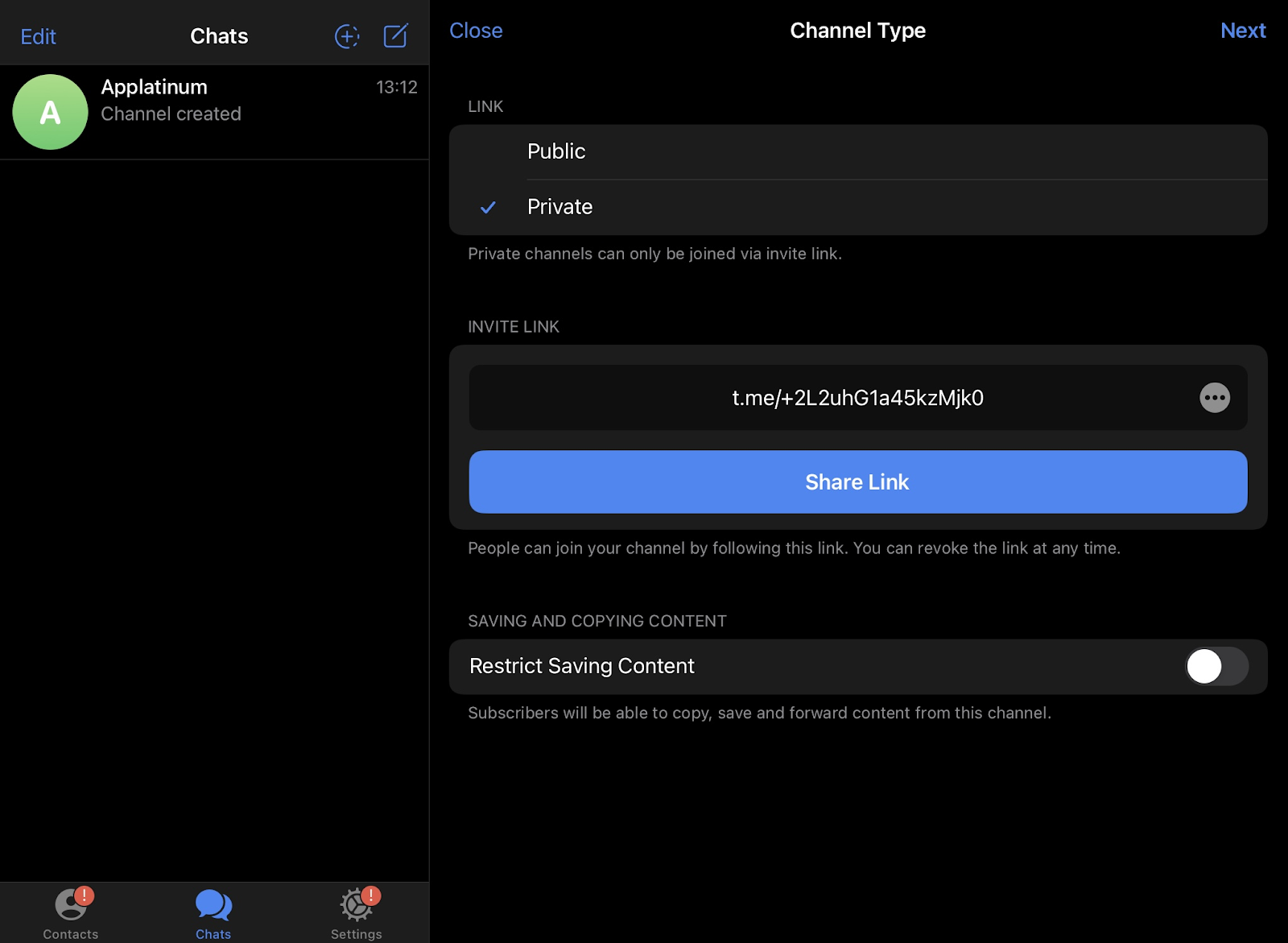Click the Chats speech bubble icon

coord(212,905)
